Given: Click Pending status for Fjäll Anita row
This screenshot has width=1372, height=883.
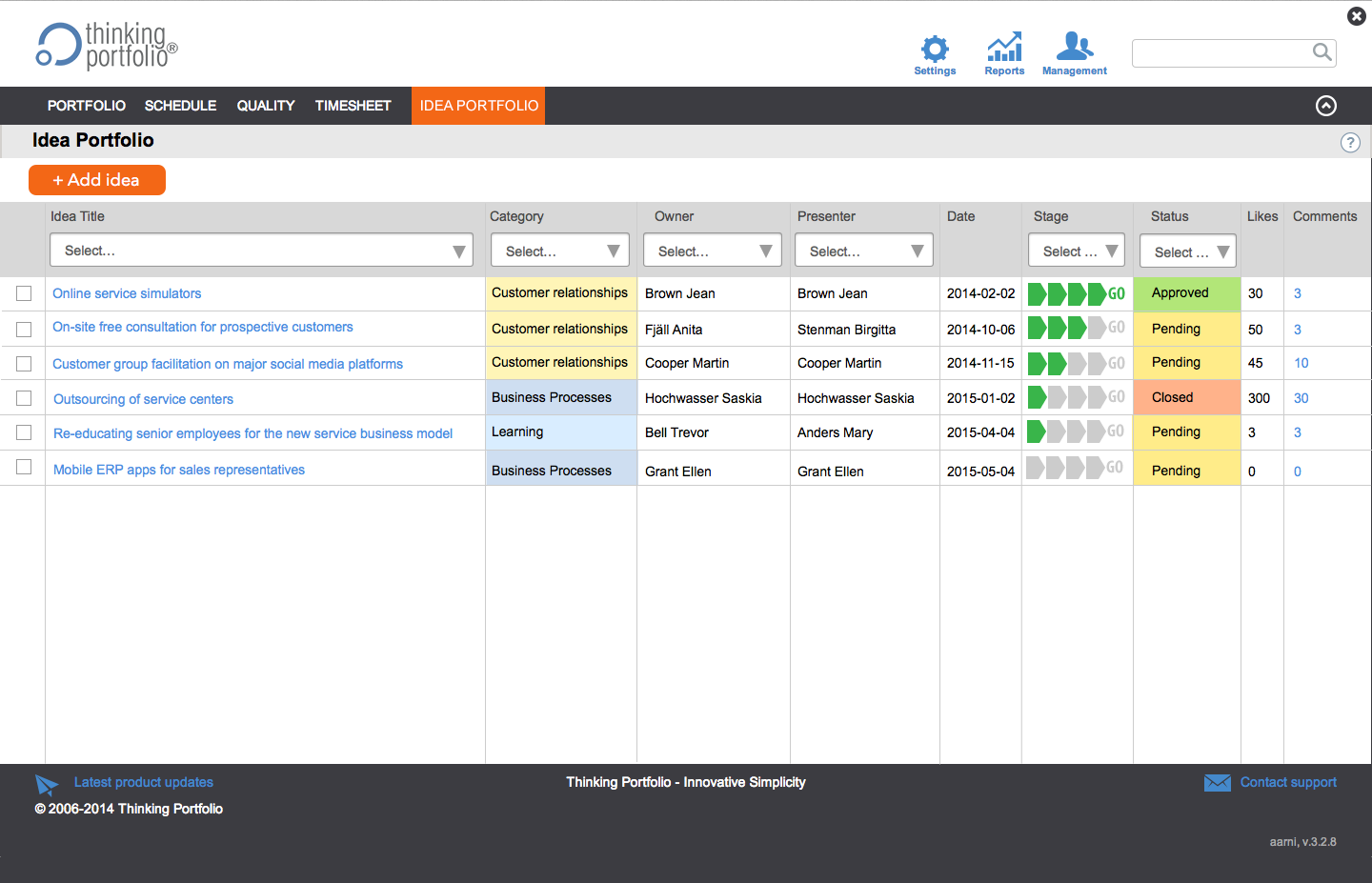Looking at the screenshot, I should [x=1187, y=329].
